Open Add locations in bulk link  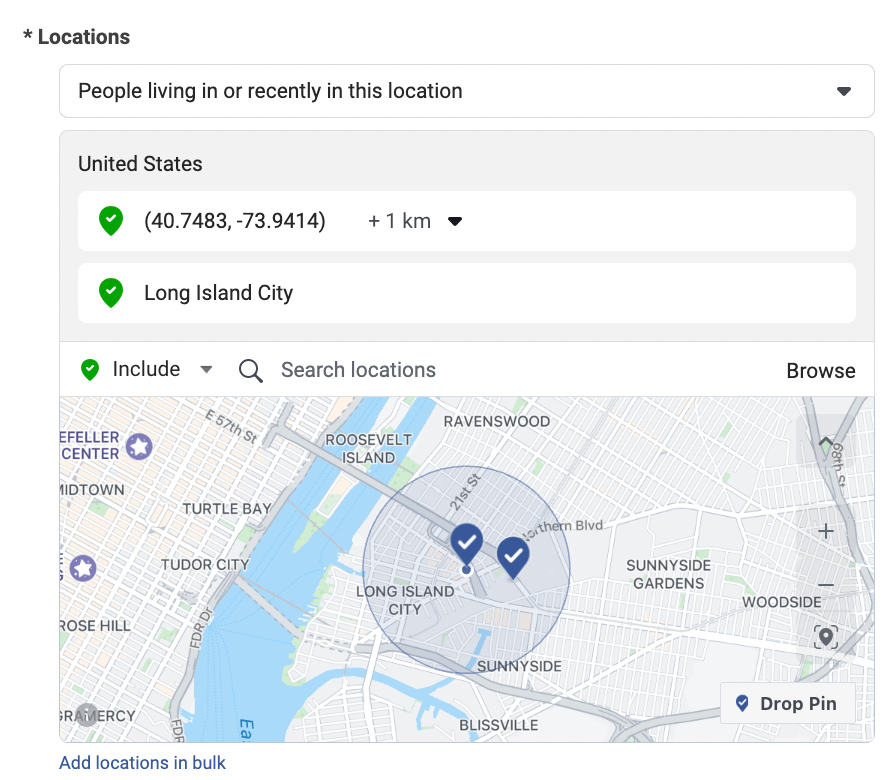click(x=142, y=763)
